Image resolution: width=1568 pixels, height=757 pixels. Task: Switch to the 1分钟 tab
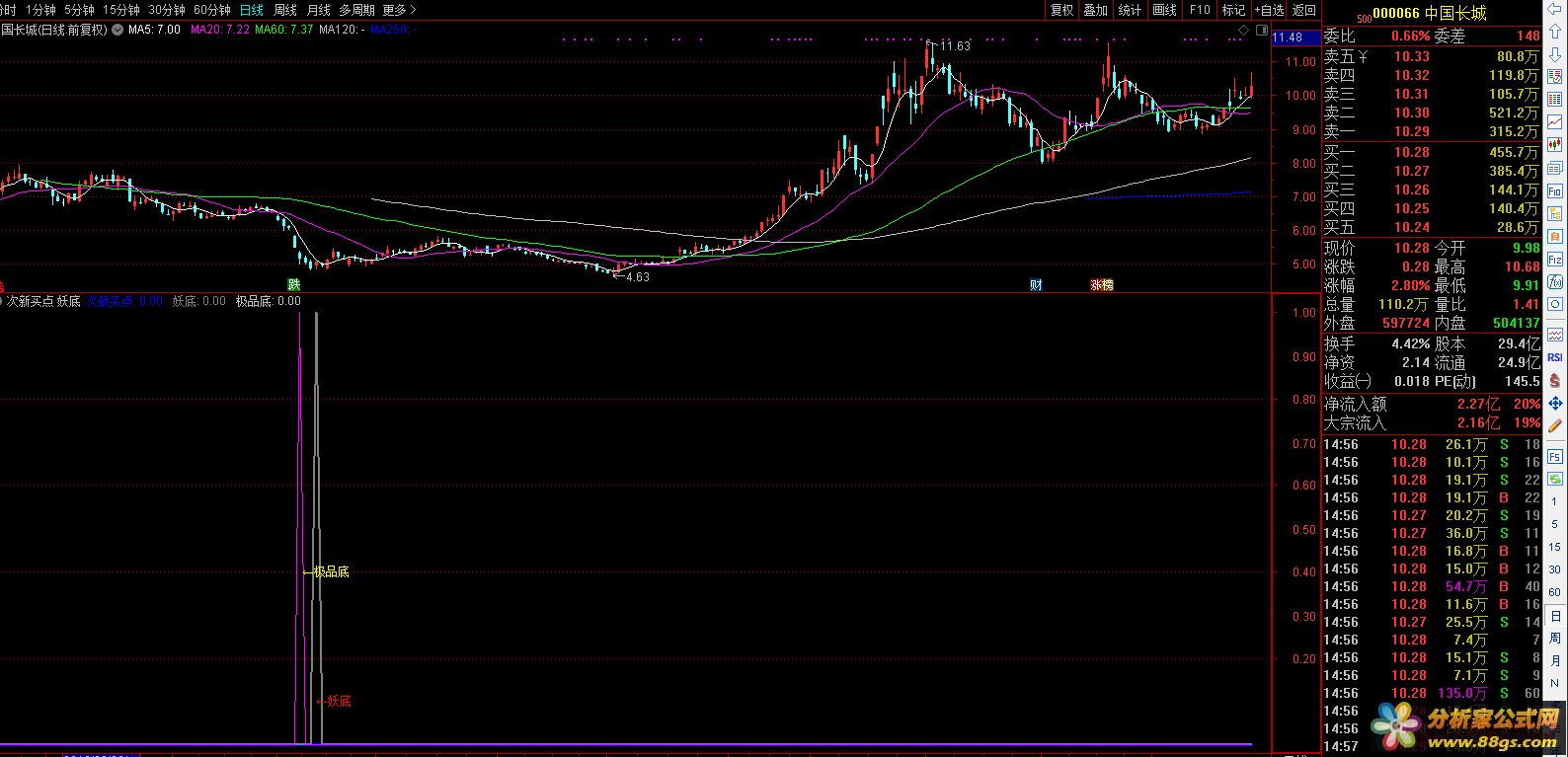[x=40, y=10]
